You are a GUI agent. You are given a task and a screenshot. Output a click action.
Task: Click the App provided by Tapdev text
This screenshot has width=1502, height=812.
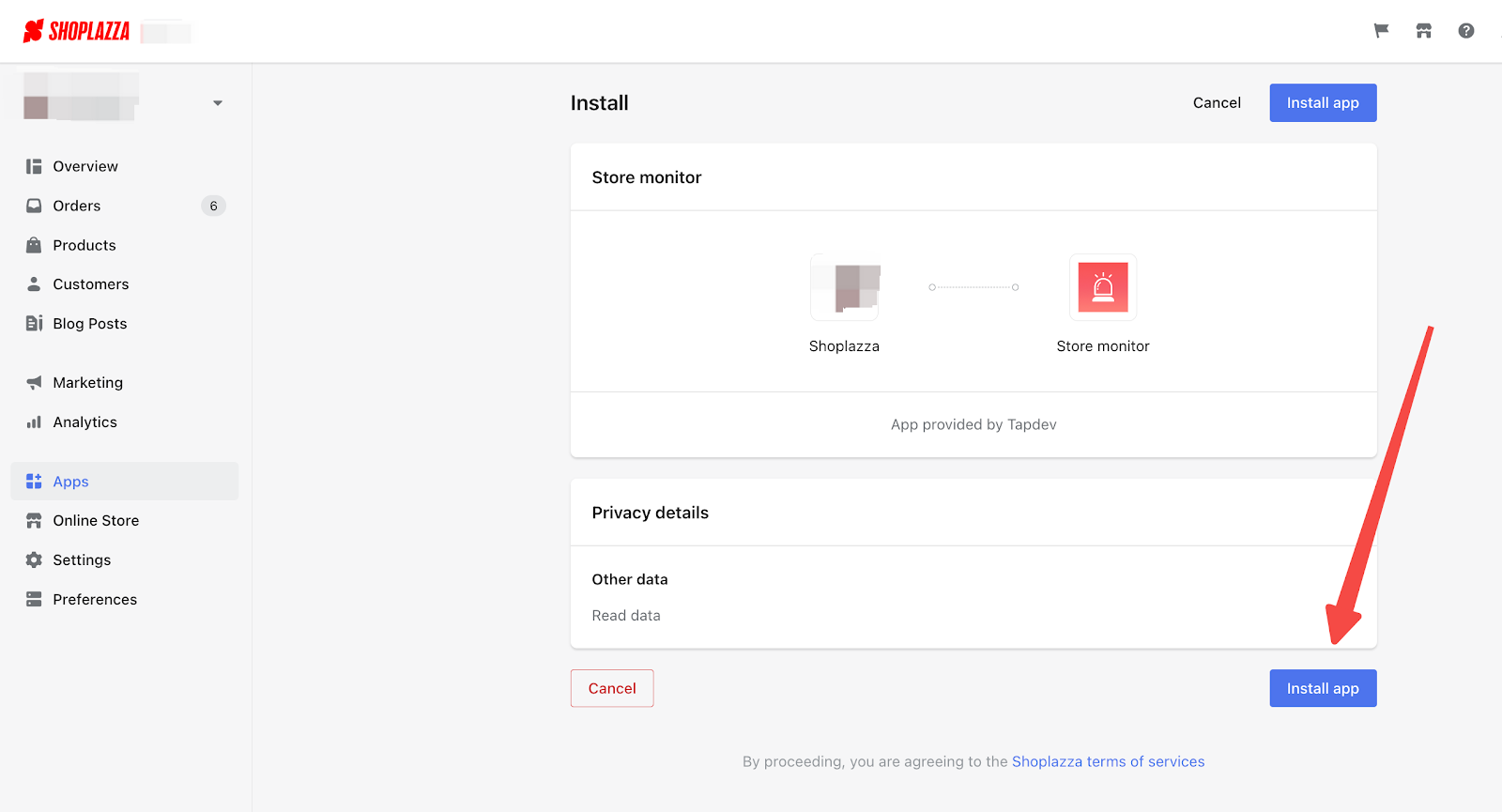tap(973, 424)
